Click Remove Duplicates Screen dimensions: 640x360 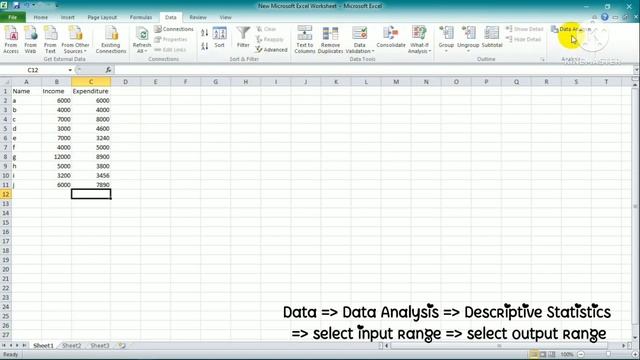[x=330, y=39]
